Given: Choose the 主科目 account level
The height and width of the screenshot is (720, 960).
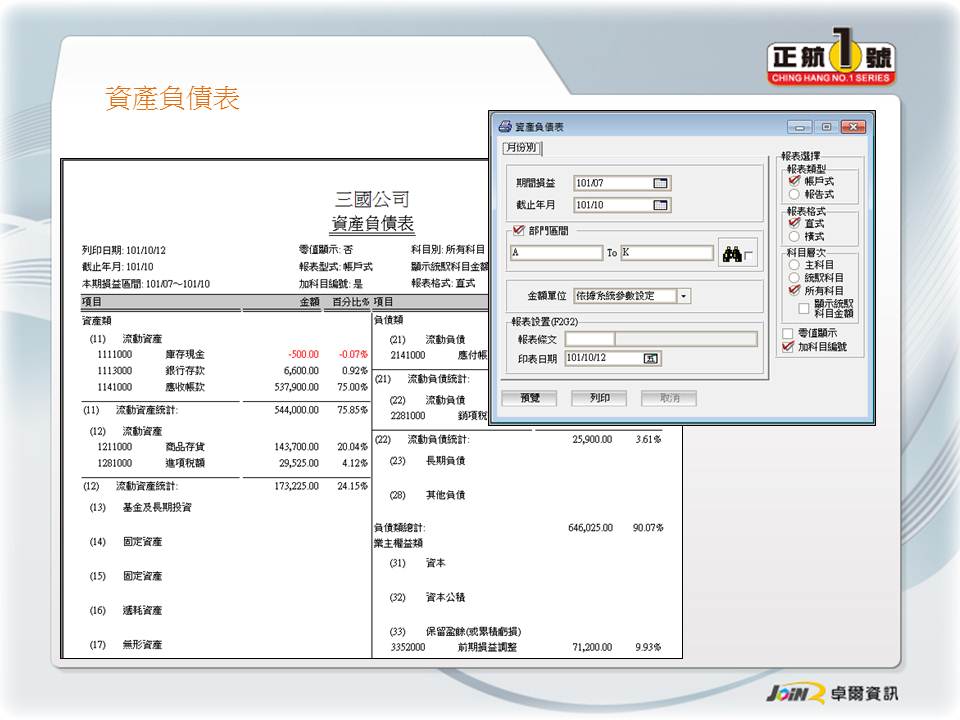Looking at the screenshot, I should click(794, 265).
